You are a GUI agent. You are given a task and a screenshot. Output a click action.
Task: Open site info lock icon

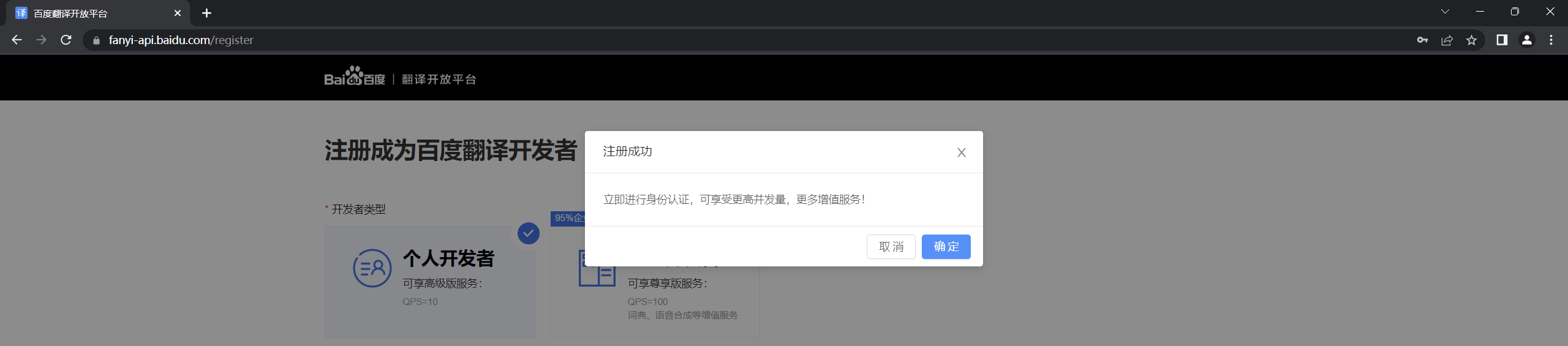[96, 40]
